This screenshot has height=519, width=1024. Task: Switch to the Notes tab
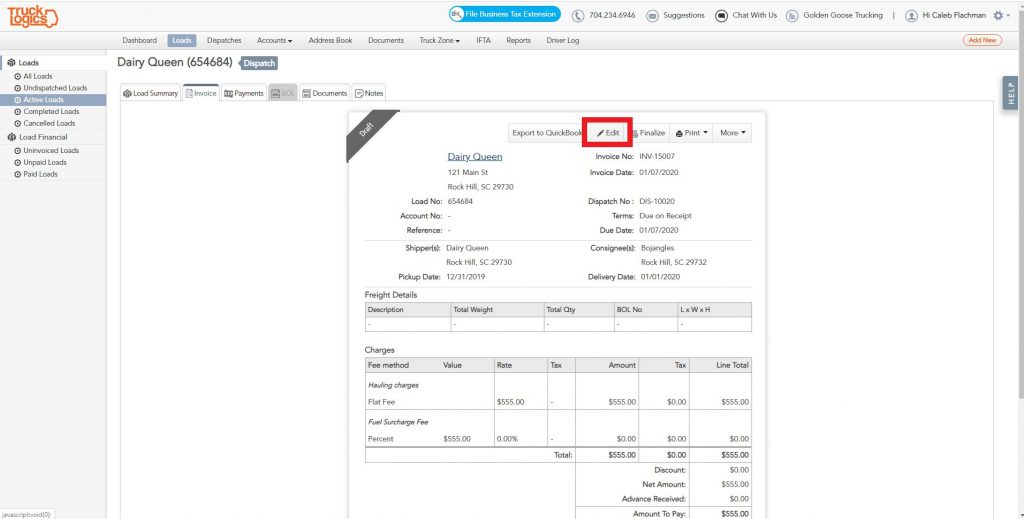click(369, 93)
